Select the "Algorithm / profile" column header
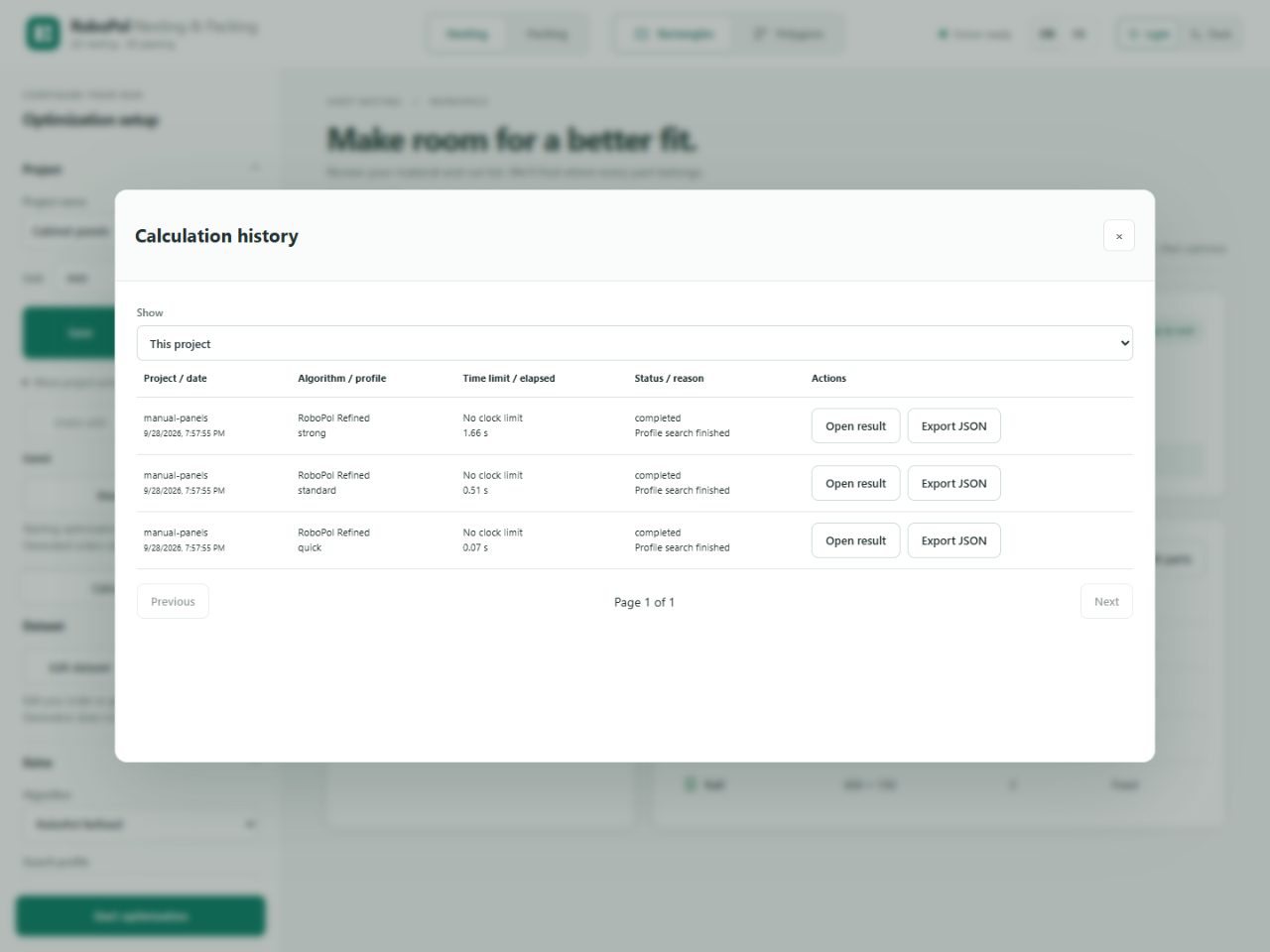1270x952 pixels. [x=342, y=379]
